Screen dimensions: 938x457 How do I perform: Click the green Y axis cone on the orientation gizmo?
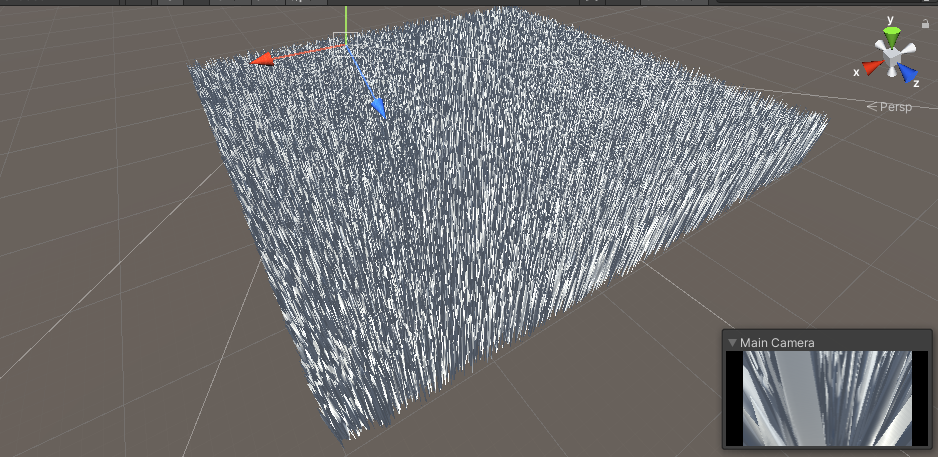tap(892, 36)
